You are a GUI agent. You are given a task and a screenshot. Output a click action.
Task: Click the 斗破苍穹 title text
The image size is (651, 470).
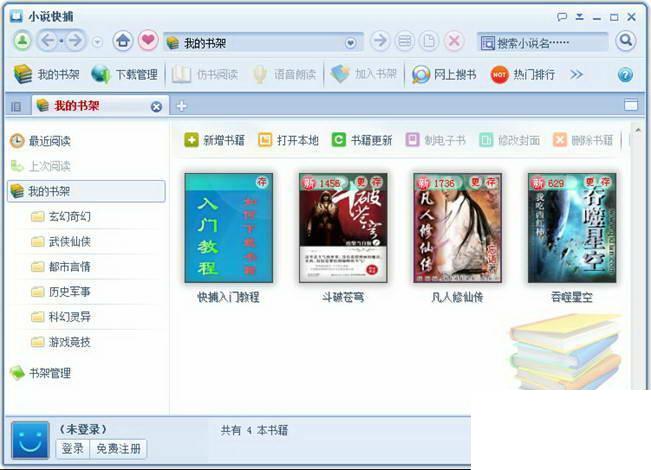tap(343, 297)
